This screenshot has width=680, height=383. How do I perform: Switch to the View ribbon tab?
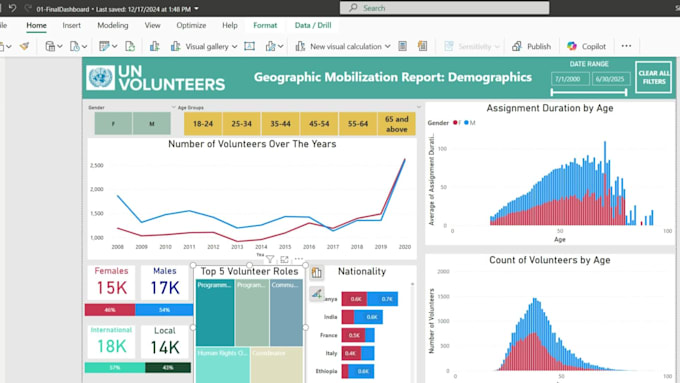(x=152, y=25)
